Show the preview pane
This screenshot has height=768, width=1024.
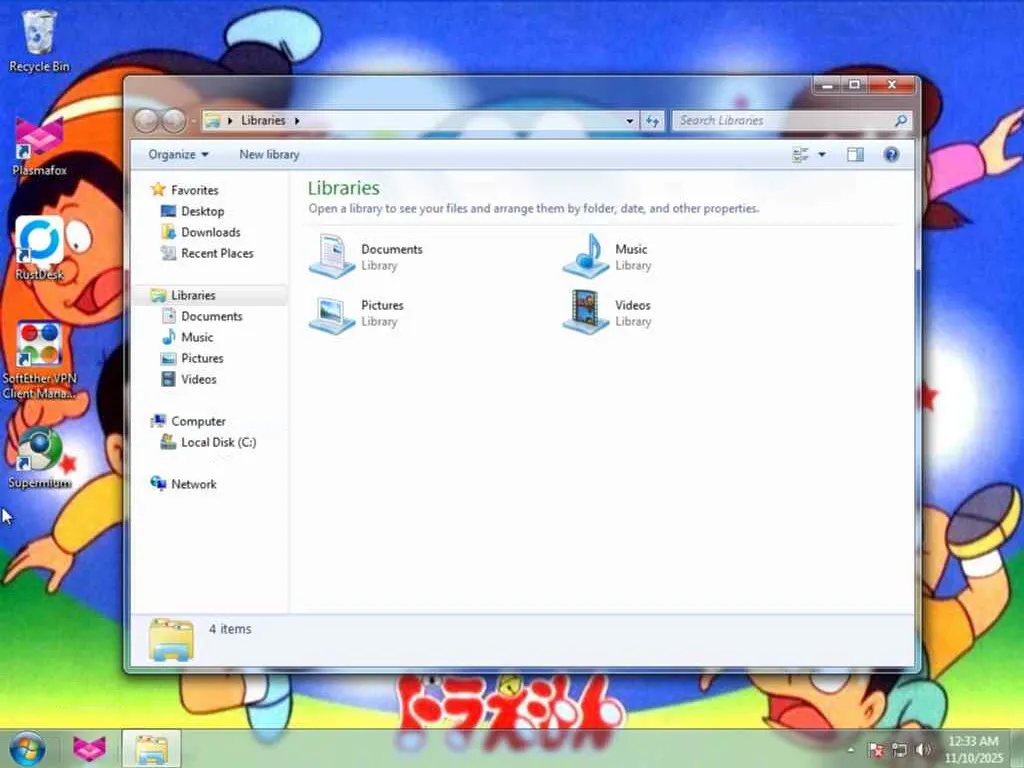point(855,155)
